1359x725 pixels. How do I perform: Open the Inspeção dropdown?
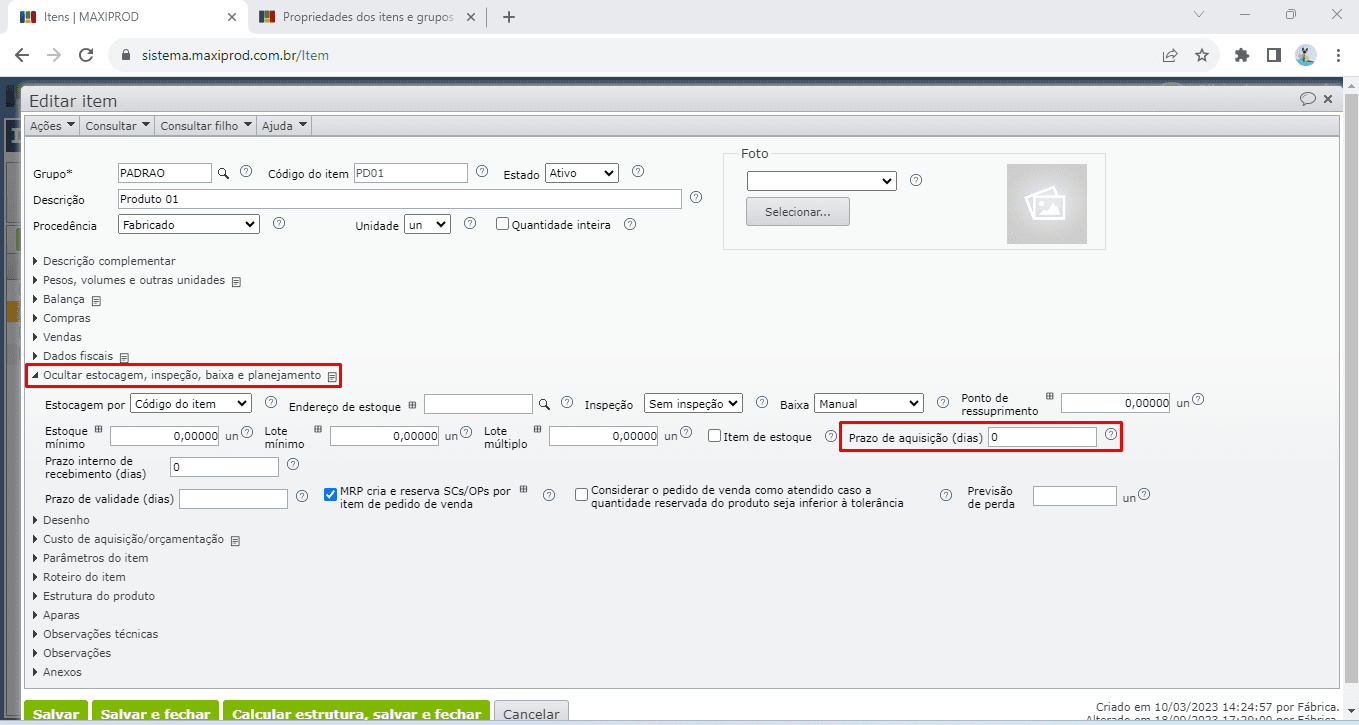coord(693,403)
